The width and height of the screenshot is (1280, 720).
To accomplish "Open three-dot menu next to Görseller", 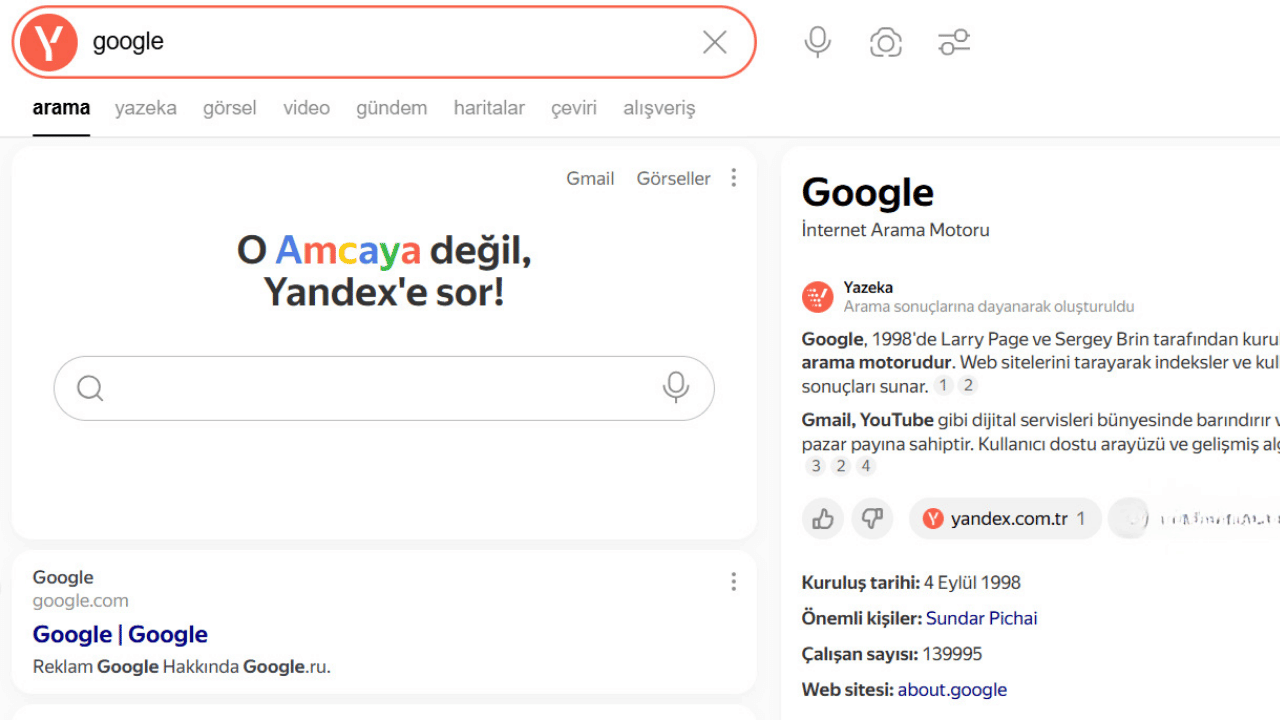I will click(x=733, y=178).
